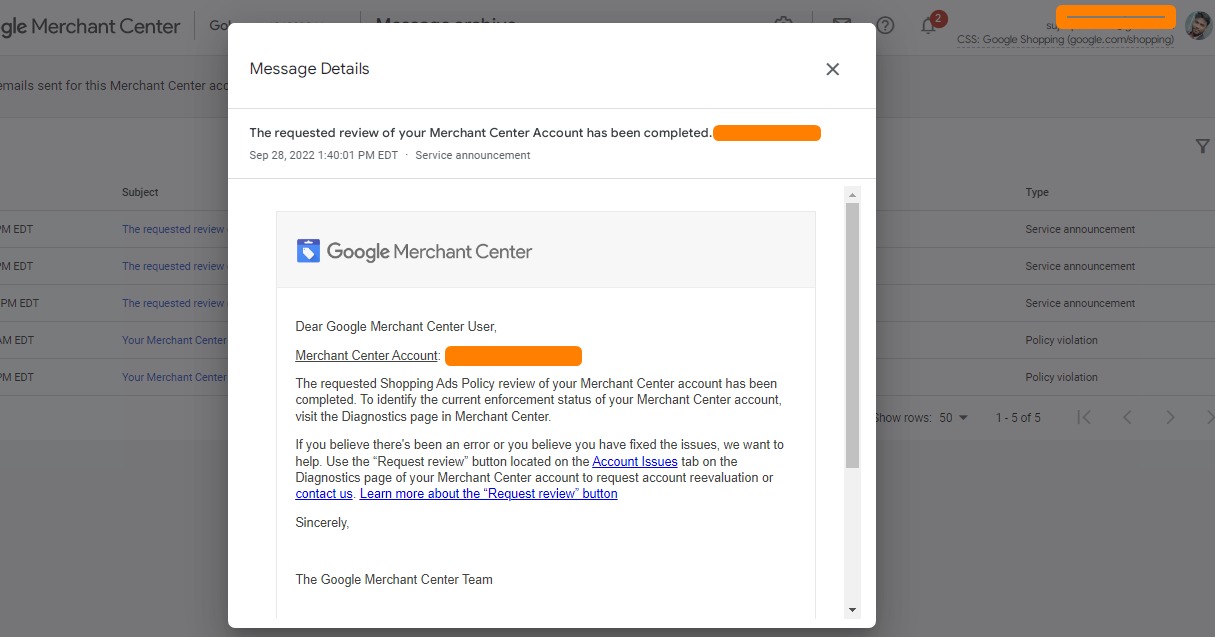Open 'Learn more about the Request review button' link
Viewport: 1215px width, 637px height.
(489, 494)
